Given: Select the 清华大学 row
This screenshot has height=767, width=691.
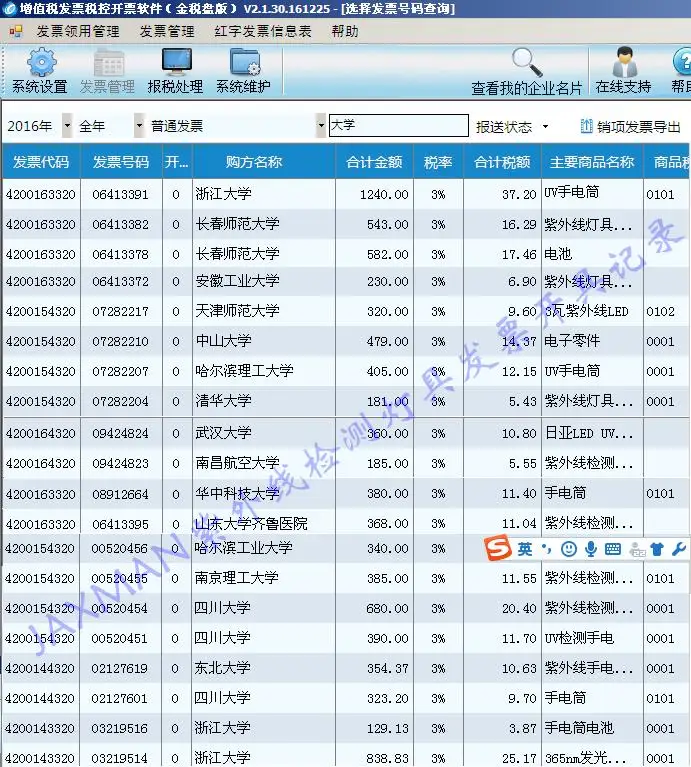Looking at the screenshot, I should [345, 401].
